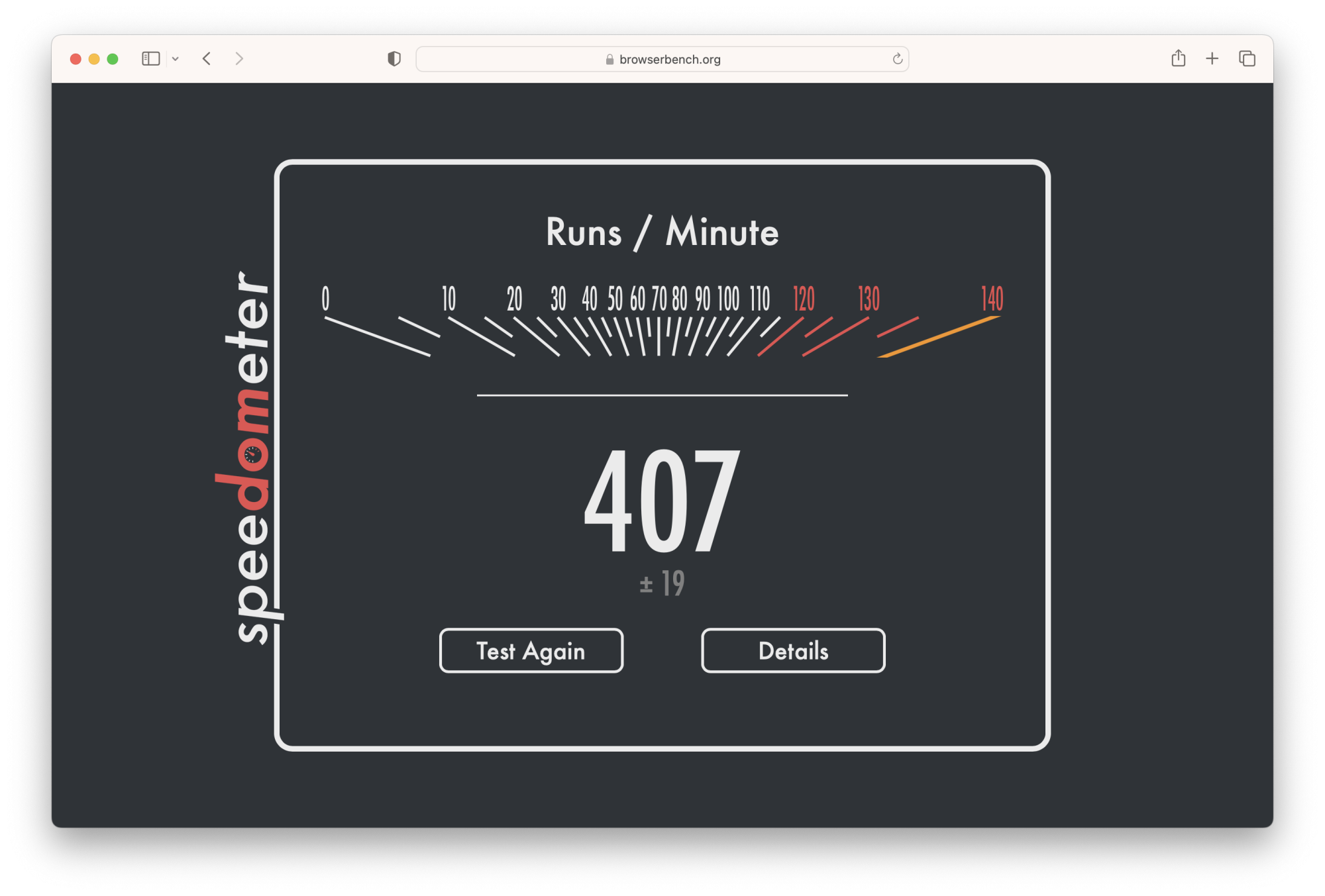This screenshot has width=1325, height=896.
Task: Open the Details button
Action: tap(793, 650)
